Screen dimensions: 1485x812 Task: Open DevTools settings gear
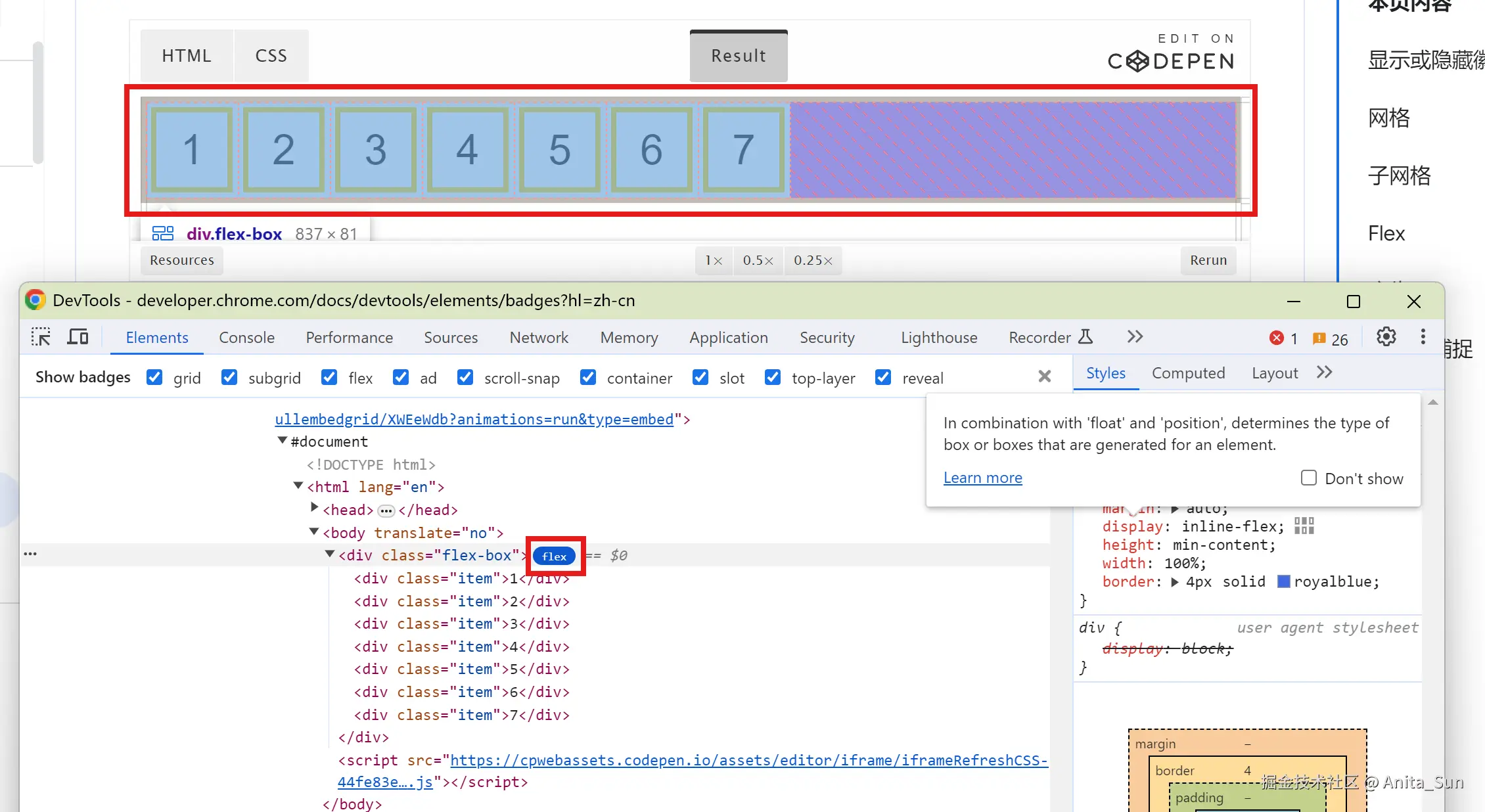pyautogui.click(x=1386, y=338)
